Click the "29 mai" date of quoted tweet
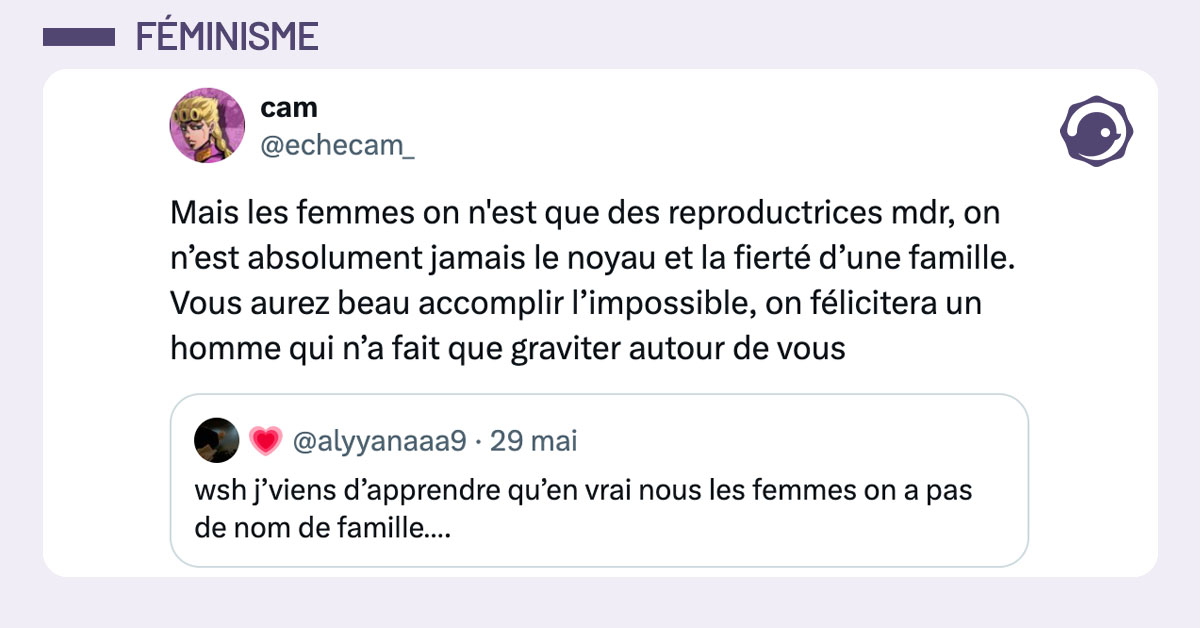Image resolution: width=1200 pixels, height=628 pixels. 534,440
